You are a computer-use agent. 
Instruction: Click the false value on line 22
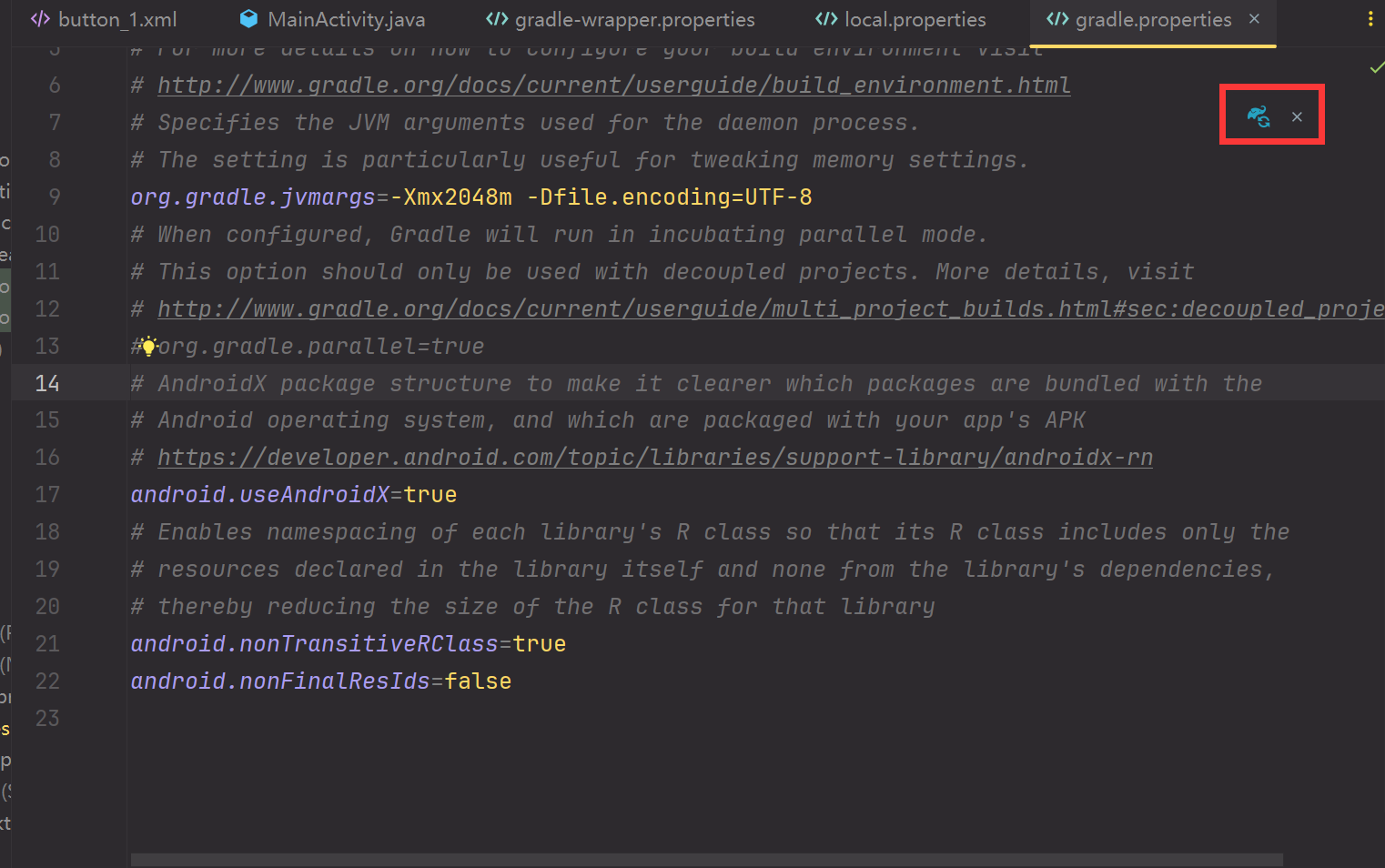click(x=478, y=681)
